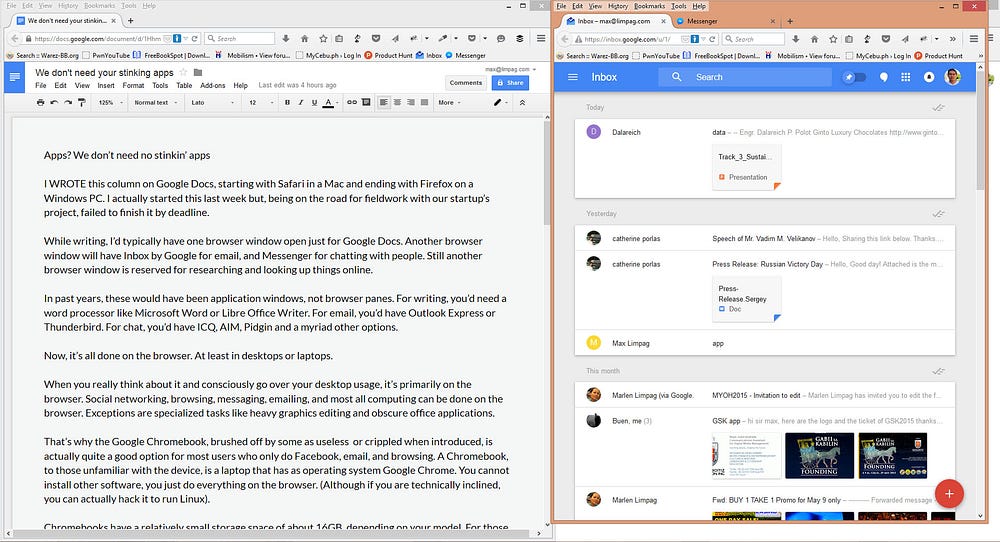
Task: Open Downloads arrow in the Docs browser window
Action: (286, 38)
